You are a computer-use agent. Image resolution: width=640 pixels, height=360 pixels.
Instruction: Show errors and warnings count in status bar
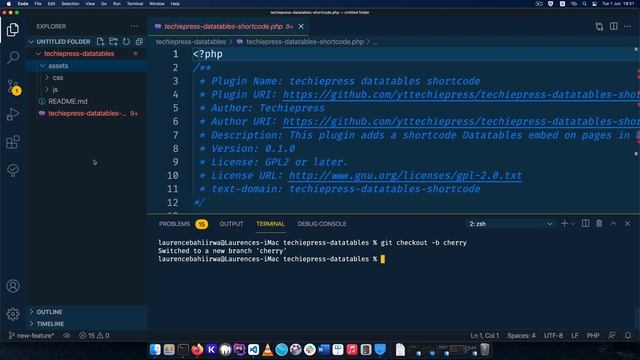pyautogui.click(x=94, y=336)
